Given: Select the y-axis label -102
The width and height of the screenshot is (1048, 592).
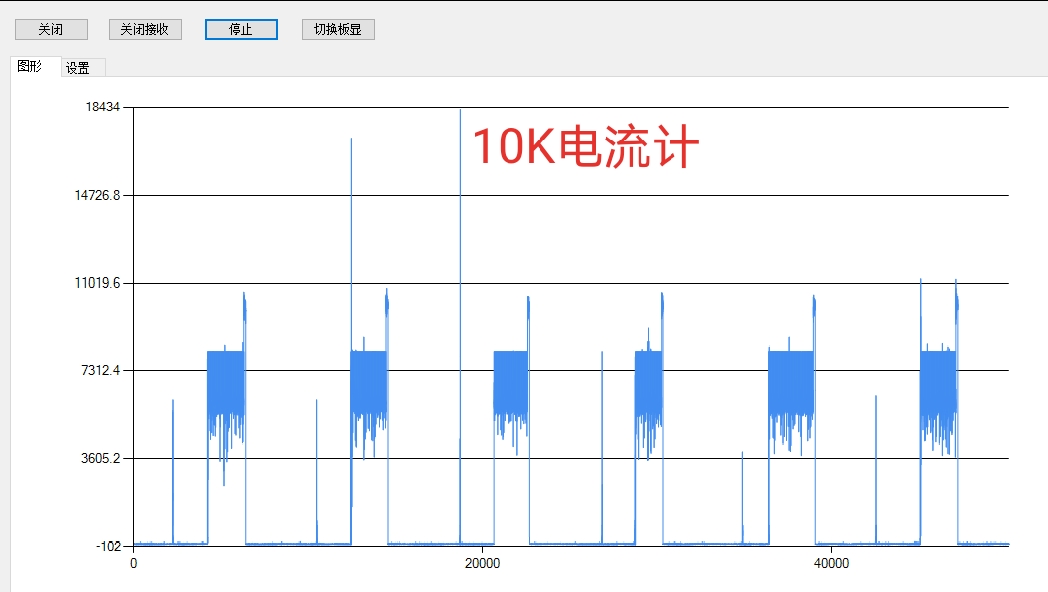Looking at the screenshot, I should 108,547.
